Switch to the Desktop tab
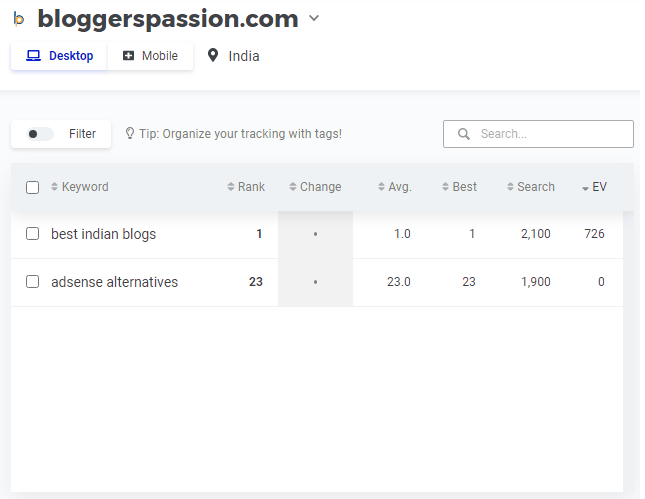The height and width of the screenshot is (499, 645). click(60, 56)
